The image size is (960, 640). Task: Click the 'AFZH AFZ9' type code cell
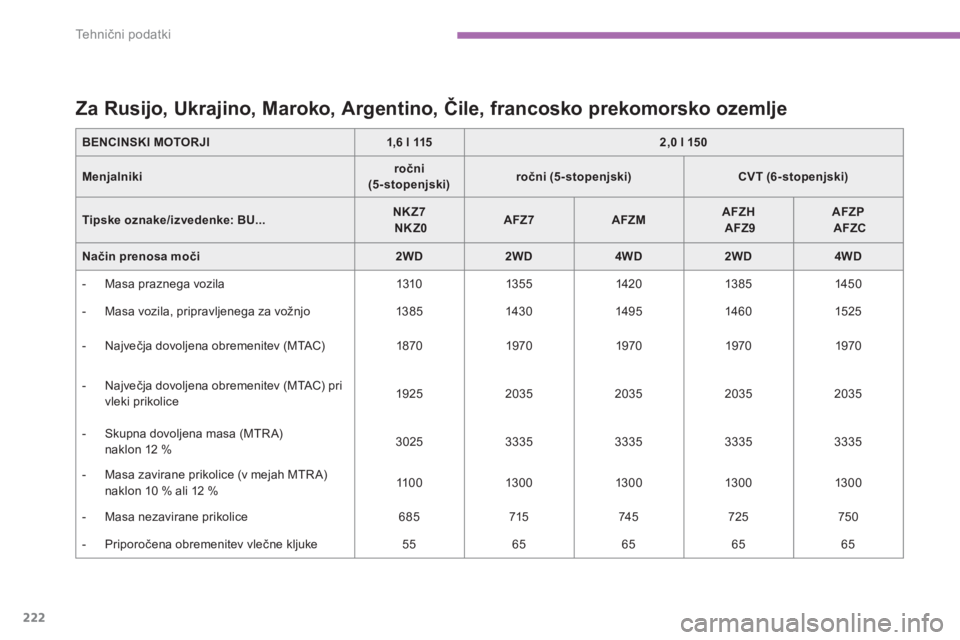coord(738,220)
